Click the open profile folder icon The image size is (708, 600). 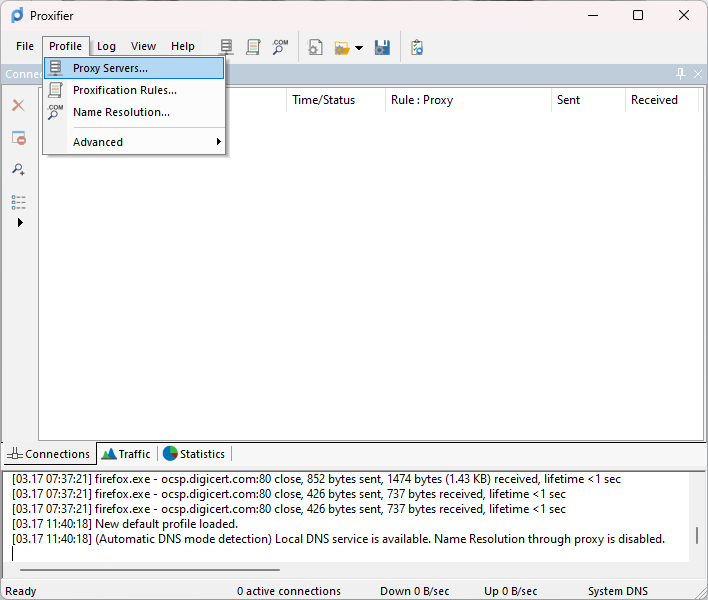(342, 47)
